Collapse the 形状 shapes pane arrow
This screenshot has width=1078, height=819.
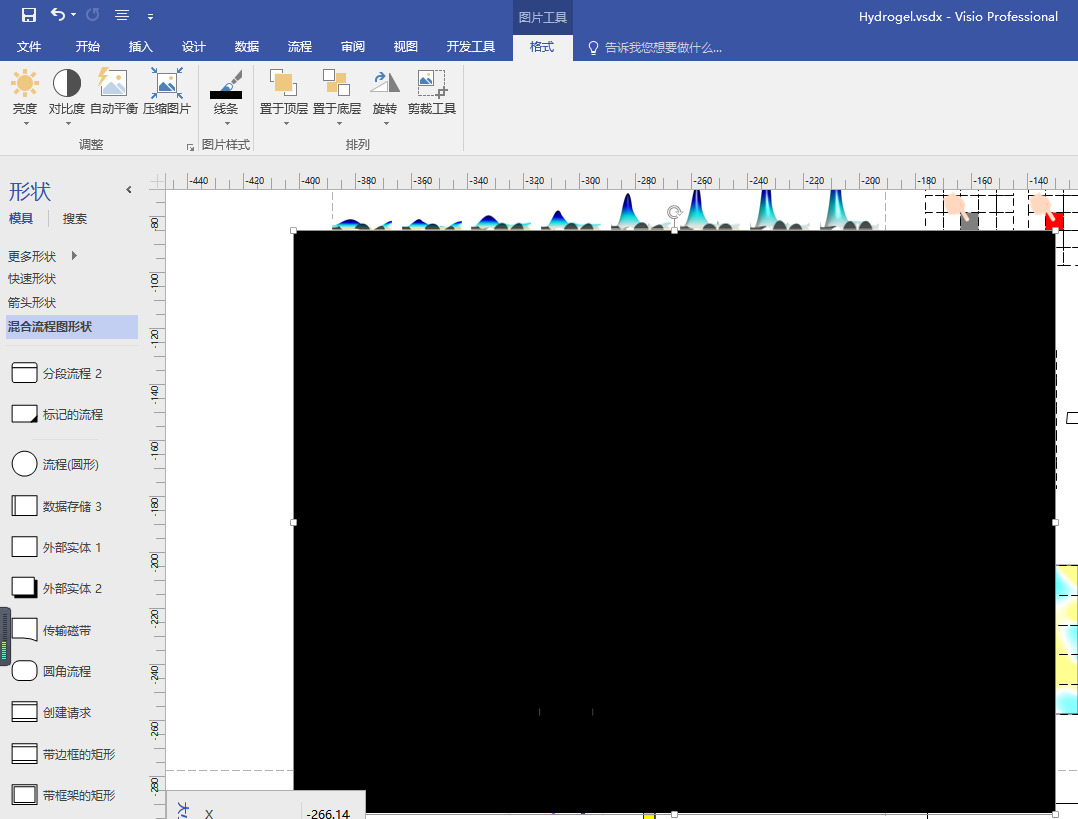[x=129, y=190]
